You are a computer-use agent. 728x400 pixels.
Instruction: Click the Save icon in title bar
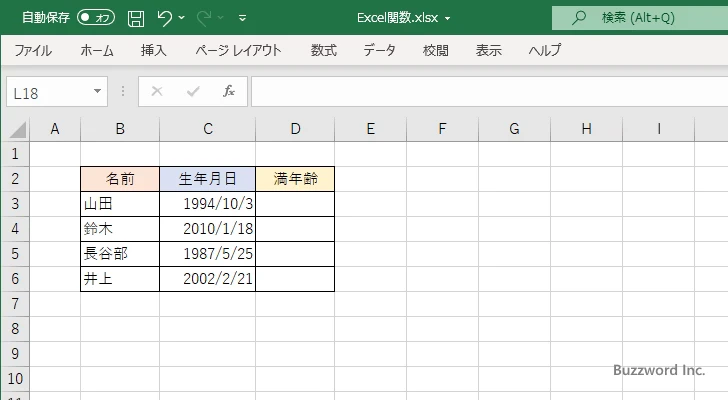click(x=136, y=18)
